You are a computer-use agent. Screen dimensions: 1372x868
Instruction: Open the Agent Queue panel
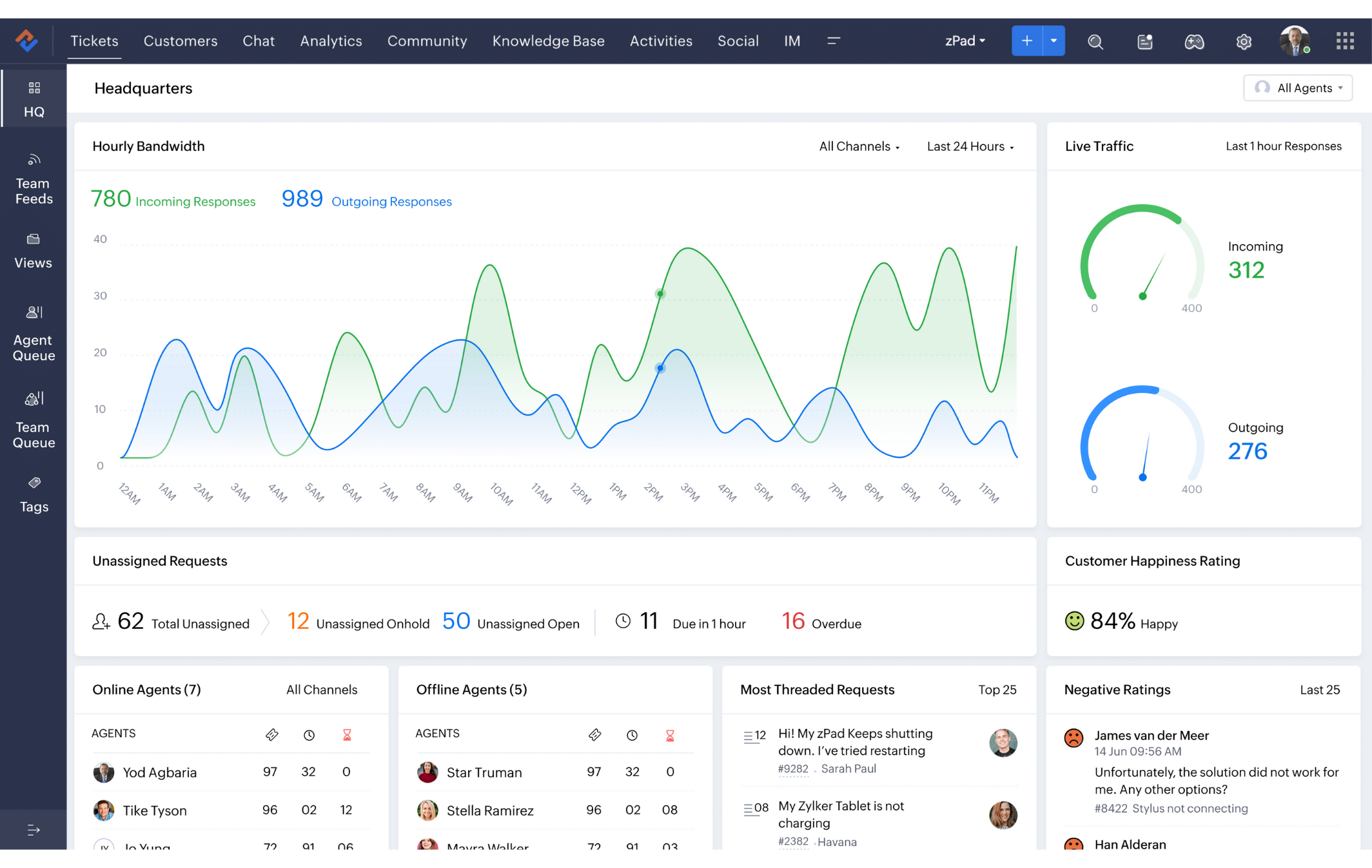[34, 334]
